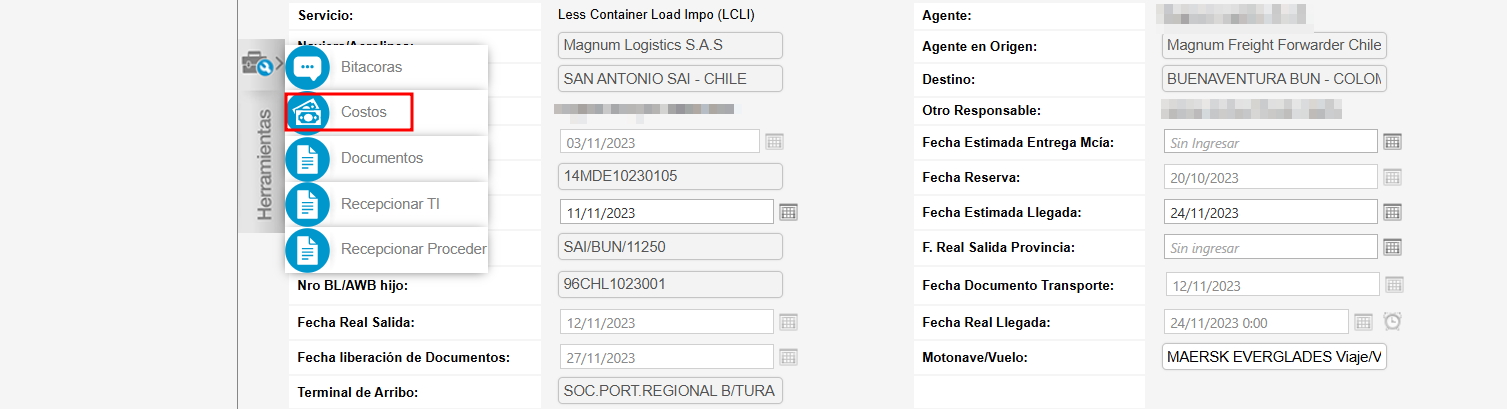The image size is (1507, 409).
Task: Open calendar for F. Real Salida Provincia
Action: point(1393,247)
